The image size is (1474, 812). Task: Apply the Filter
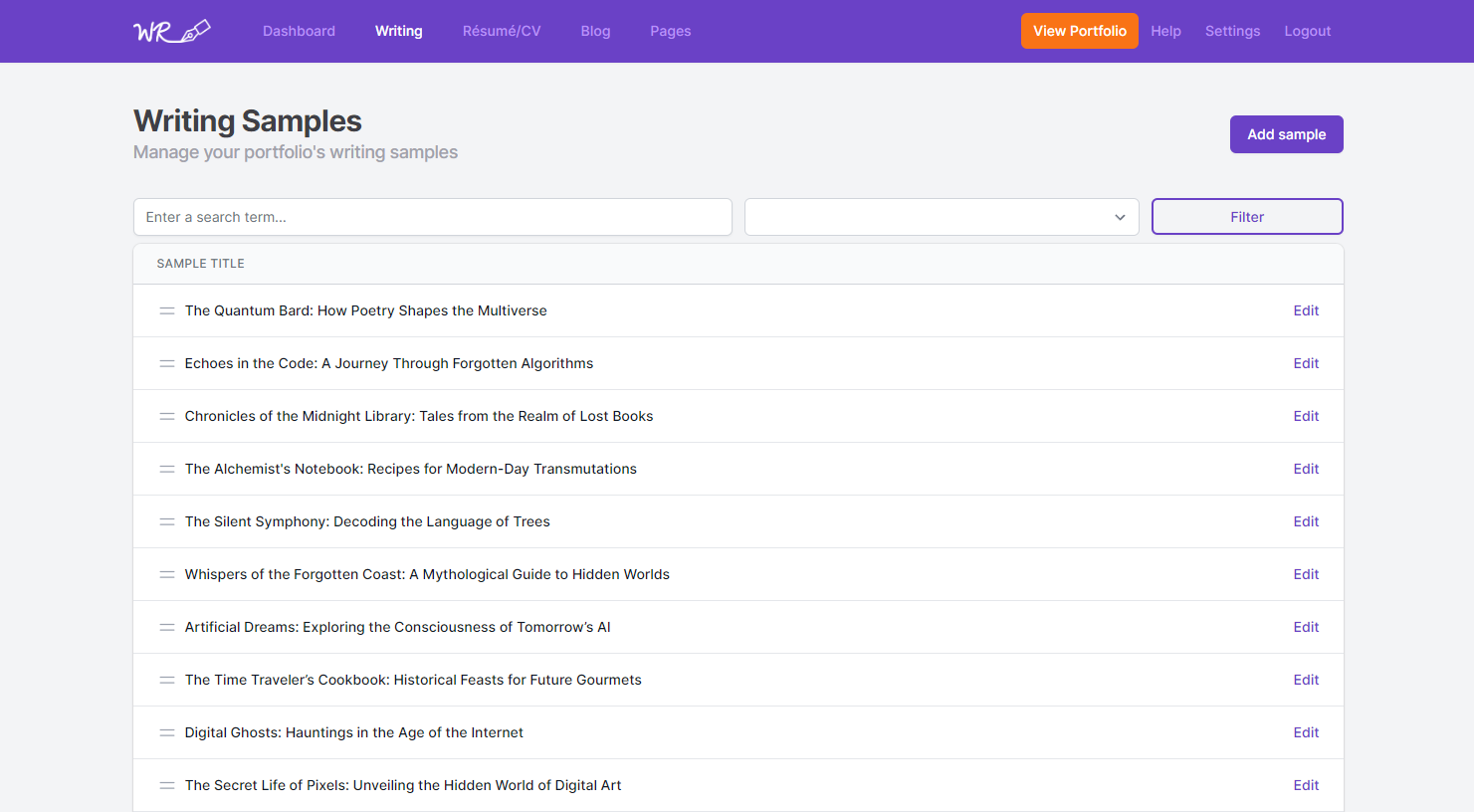pyautogui.click(x=1246, y=216)
